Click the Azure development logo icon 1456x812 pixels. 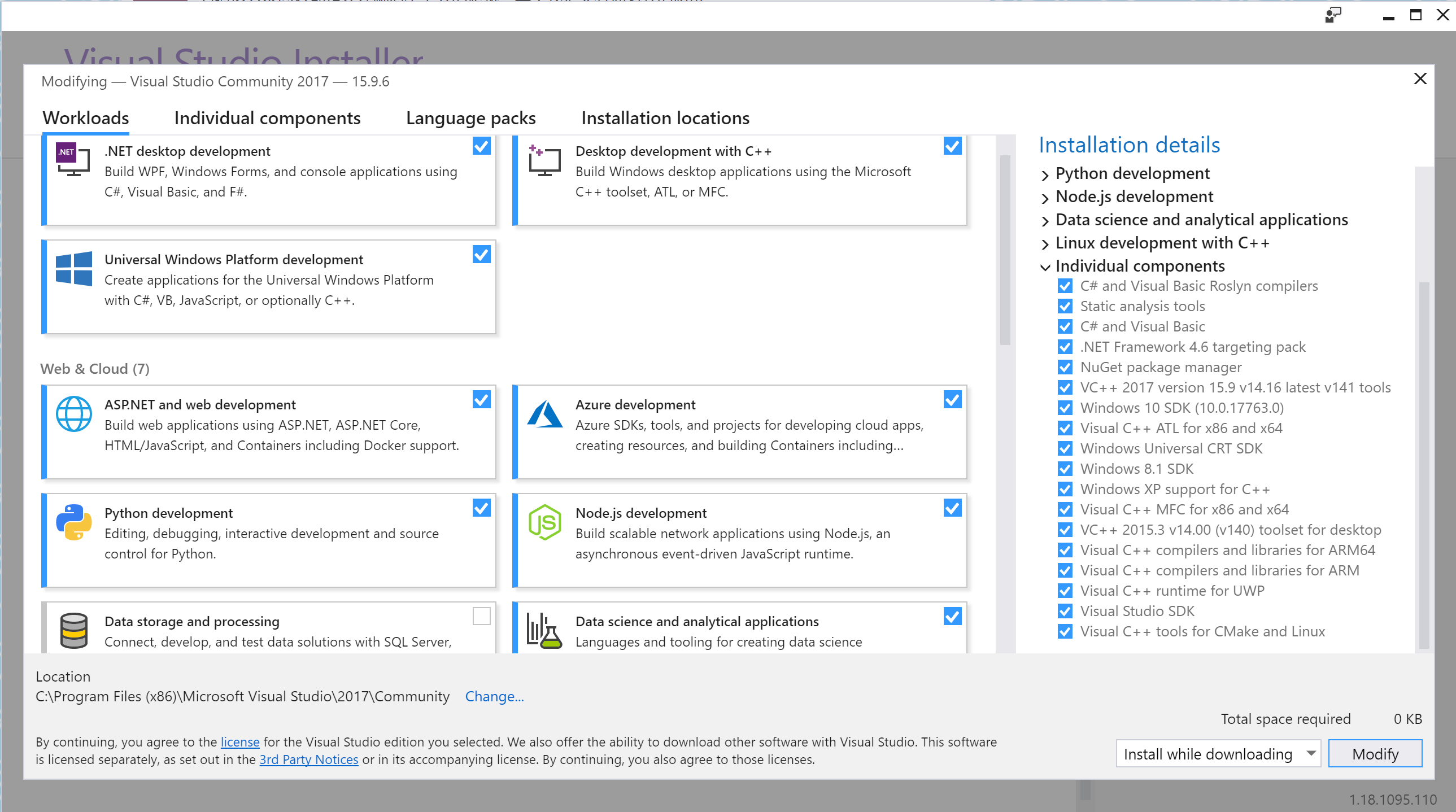point(544,414)
